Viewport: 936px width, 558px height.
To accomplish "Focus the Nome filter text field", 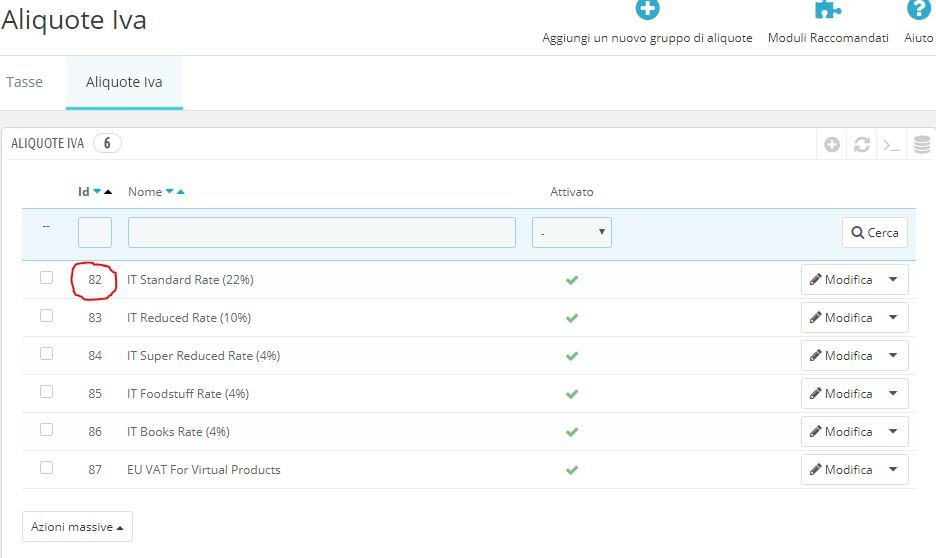I will (x=322, y=233).
